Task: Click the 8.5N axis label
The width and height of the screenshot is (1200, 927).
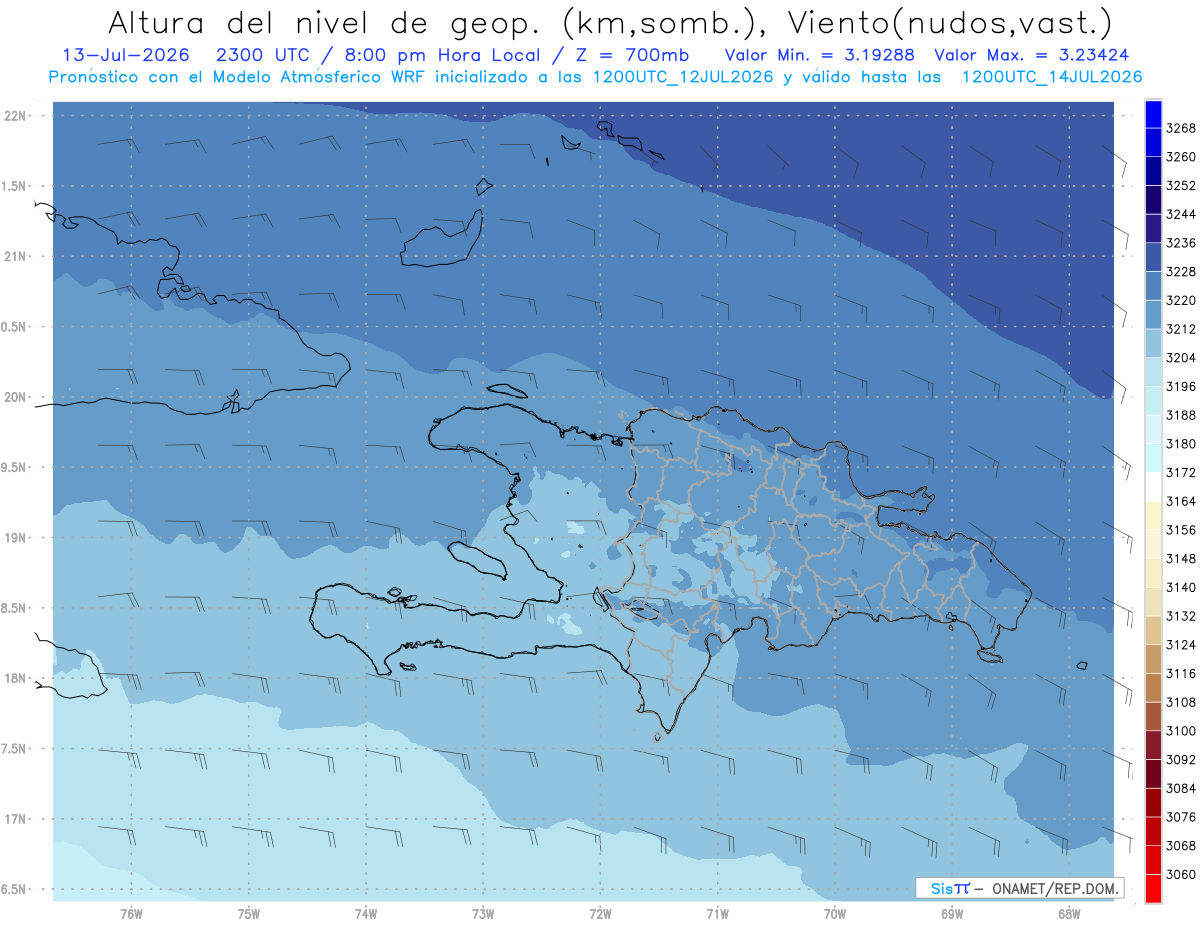Action: pyautogui.click(x=14, y=608)
